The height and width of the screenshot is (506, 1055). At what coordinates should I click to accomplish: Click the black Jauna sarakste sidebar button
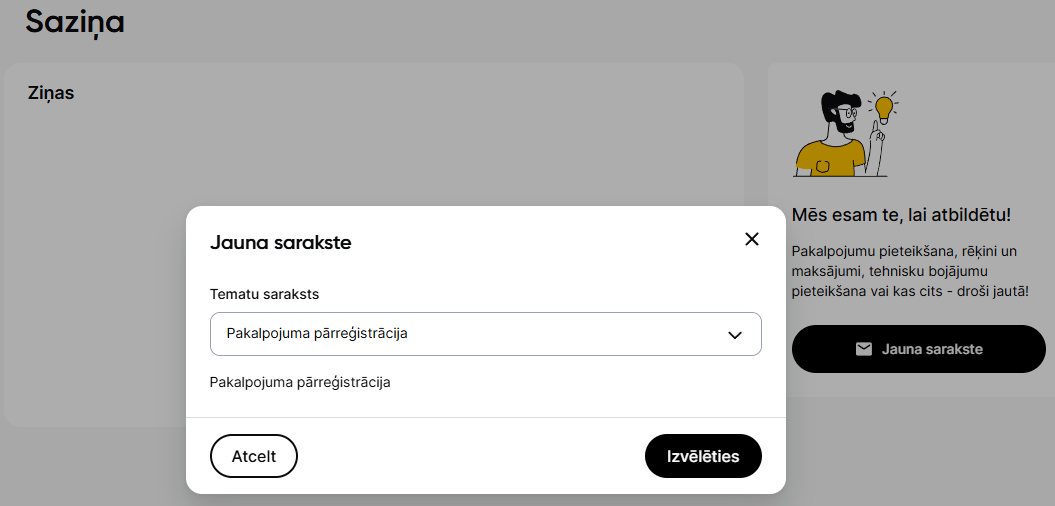tap(918, 349)
